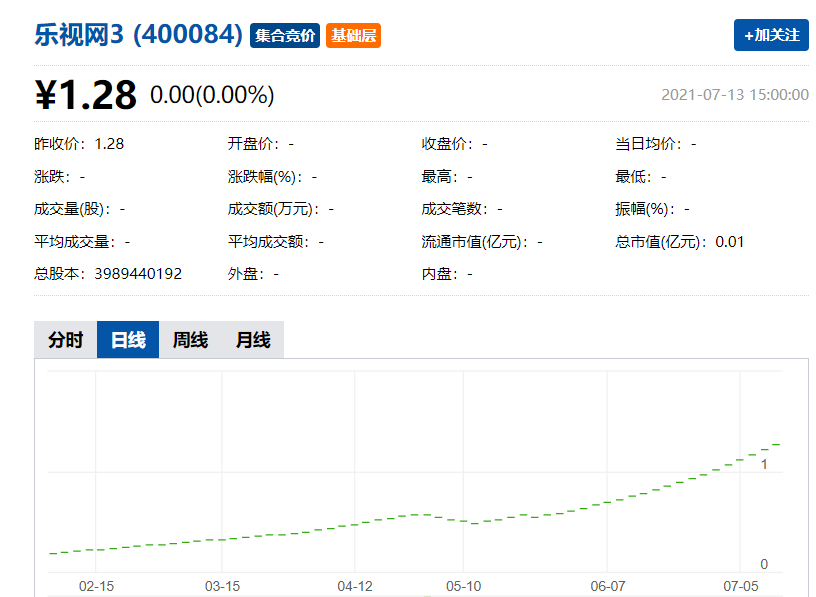Select the current price ¥1.28

point(86,95)
